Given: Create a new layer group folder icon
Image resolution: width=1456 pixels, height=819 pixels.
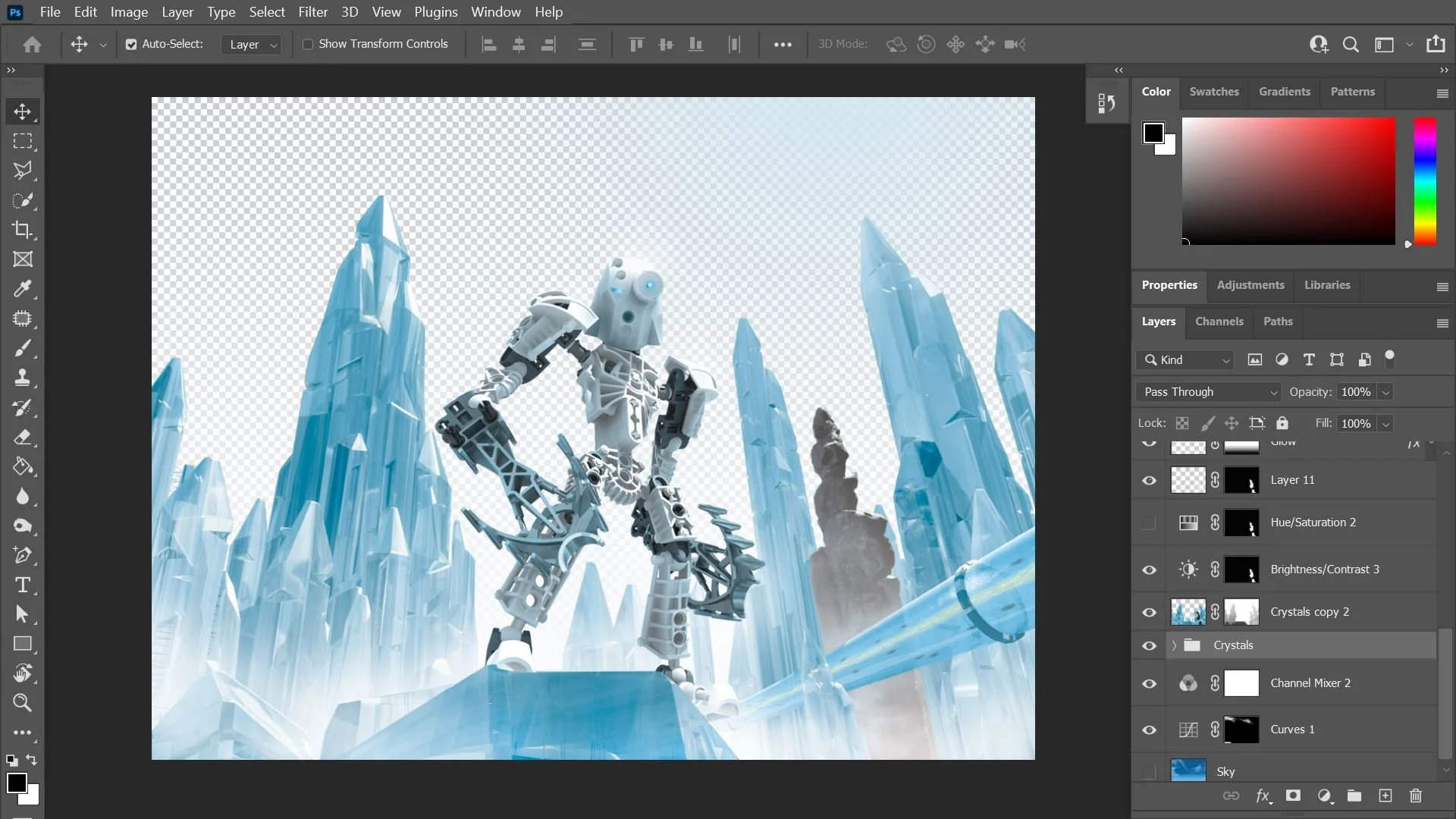Looking at the screenshot, I should [x=1354, y=795].
